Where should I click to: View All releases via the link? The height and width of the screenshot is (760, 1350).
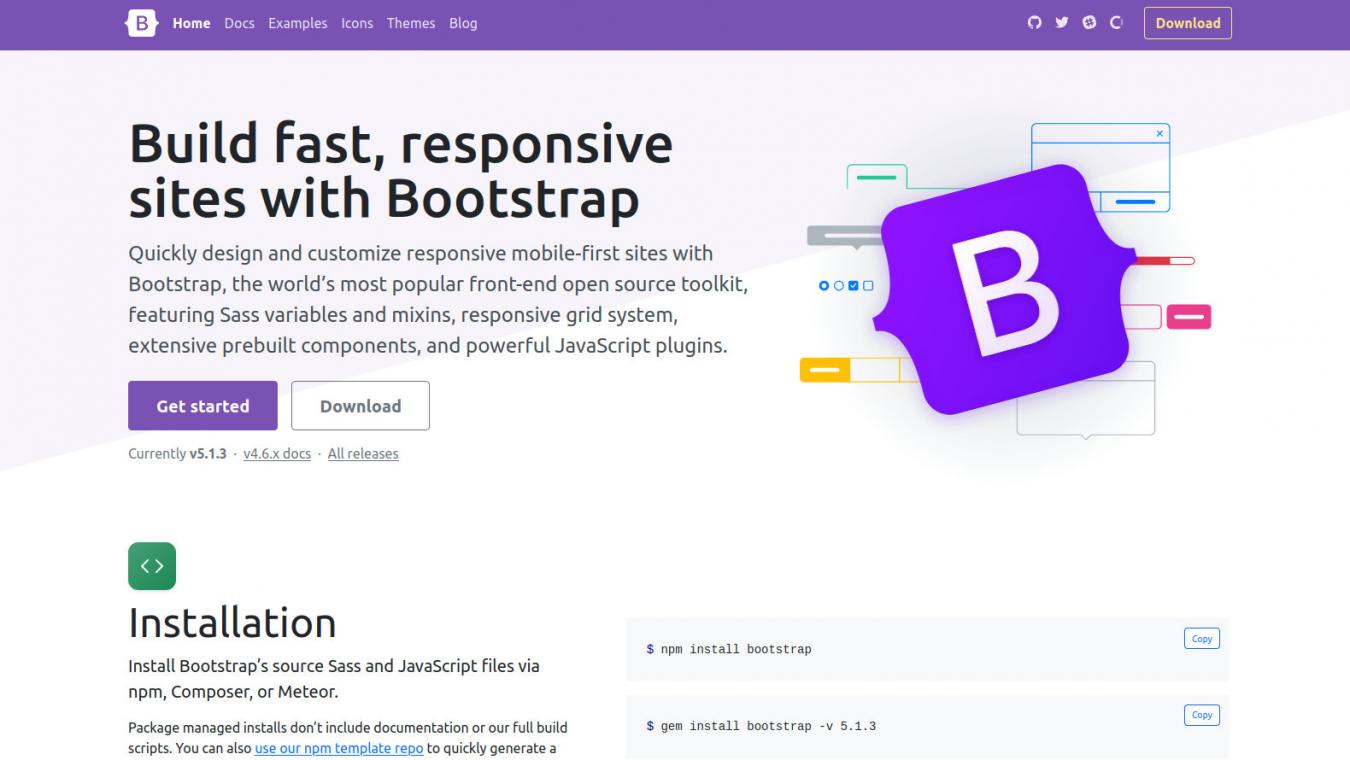[x=361, y=453]
